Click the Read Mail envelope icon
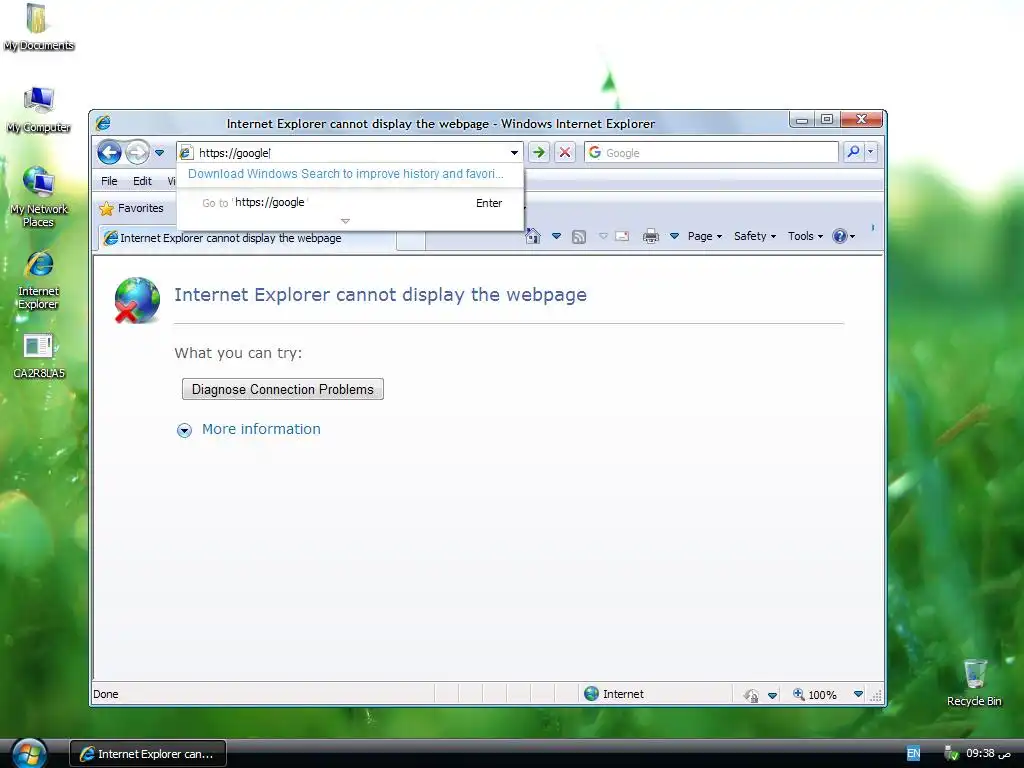Viewport: 1024px width, 768px height. point(622,236)
